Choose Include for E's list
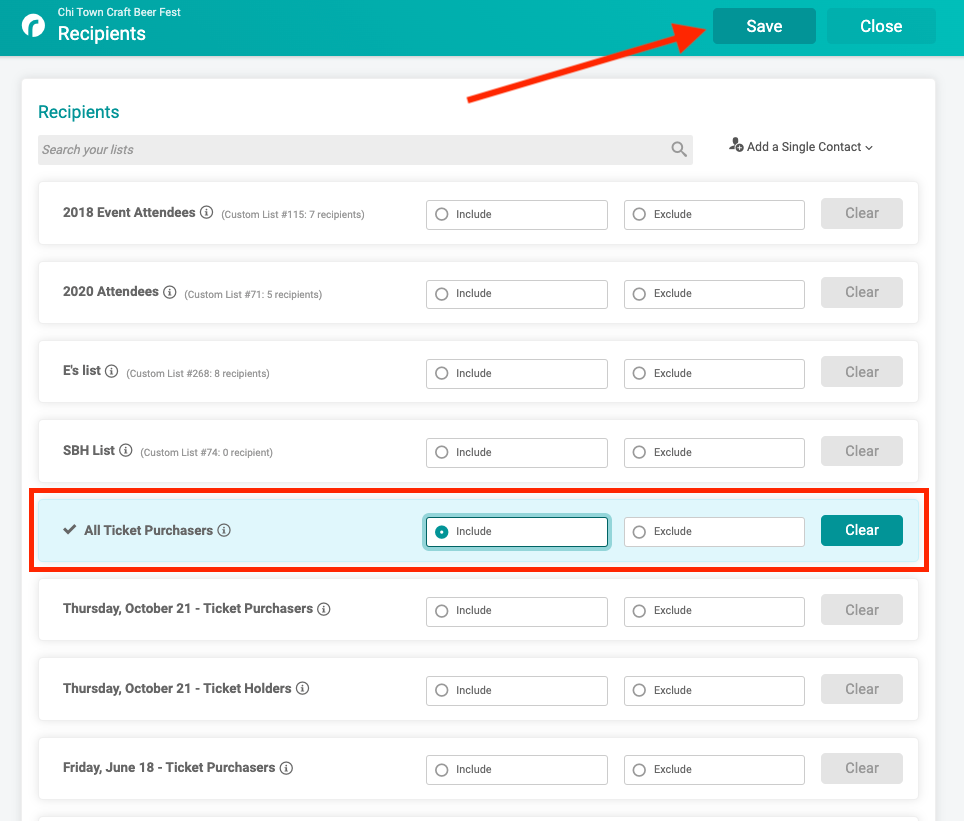 point(516,374)
